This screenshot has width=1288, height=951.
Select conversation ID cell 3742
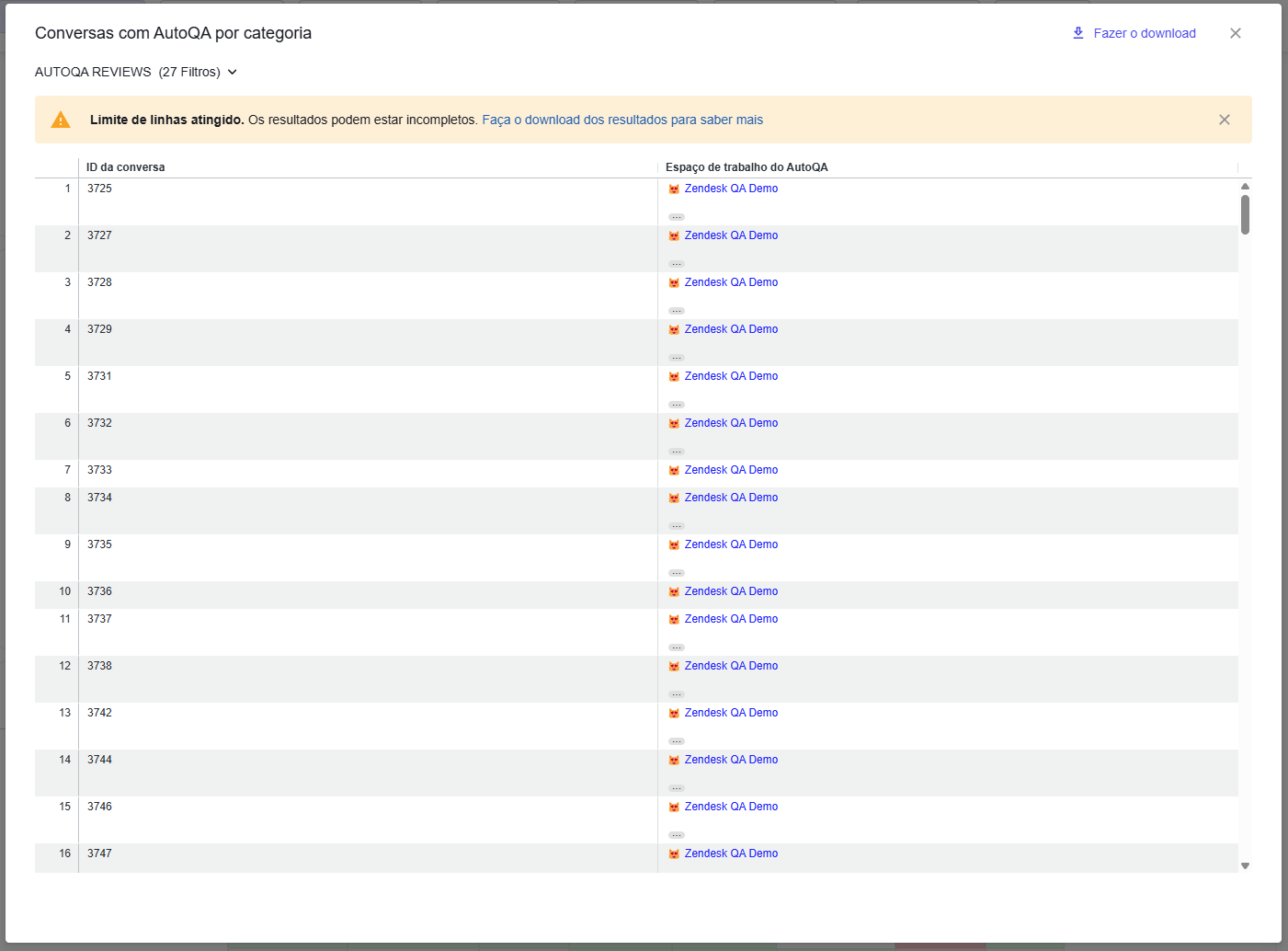point(368,726)
